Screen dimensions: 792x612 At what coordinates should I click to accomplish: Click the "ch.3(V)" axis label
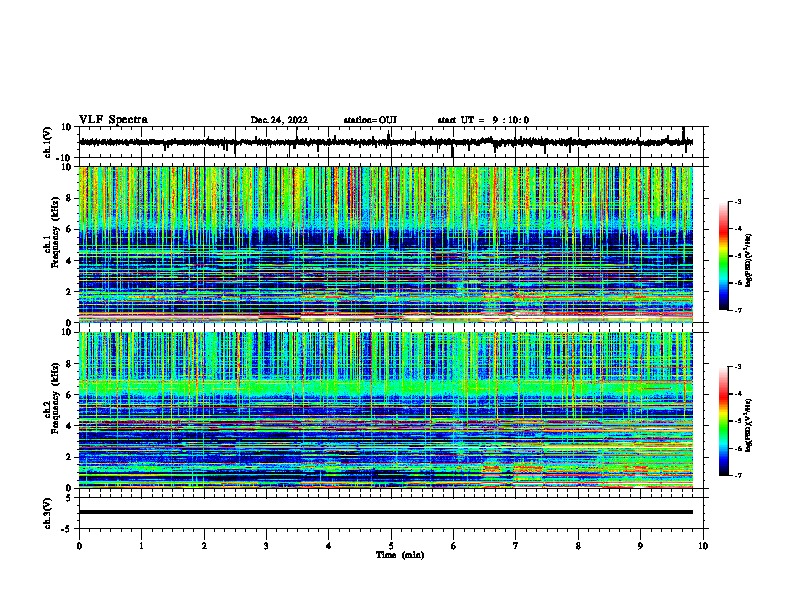tap(48, 513)
